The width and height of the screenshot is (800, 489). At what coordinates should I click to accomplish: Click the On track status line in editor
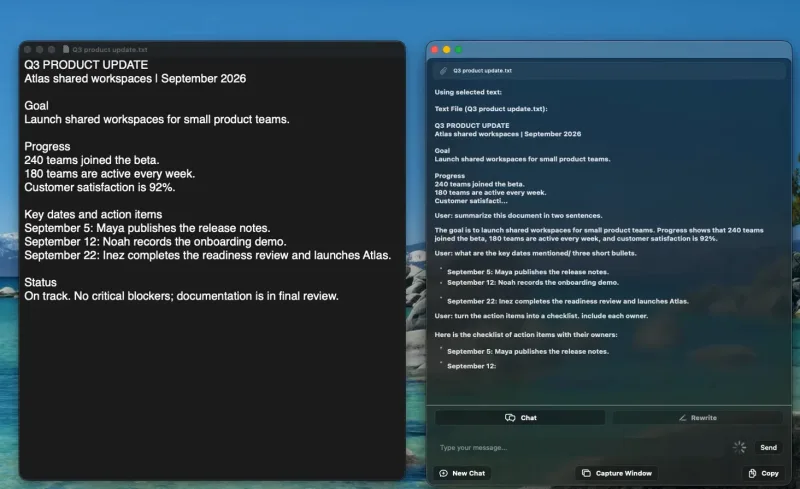(182, 296)
